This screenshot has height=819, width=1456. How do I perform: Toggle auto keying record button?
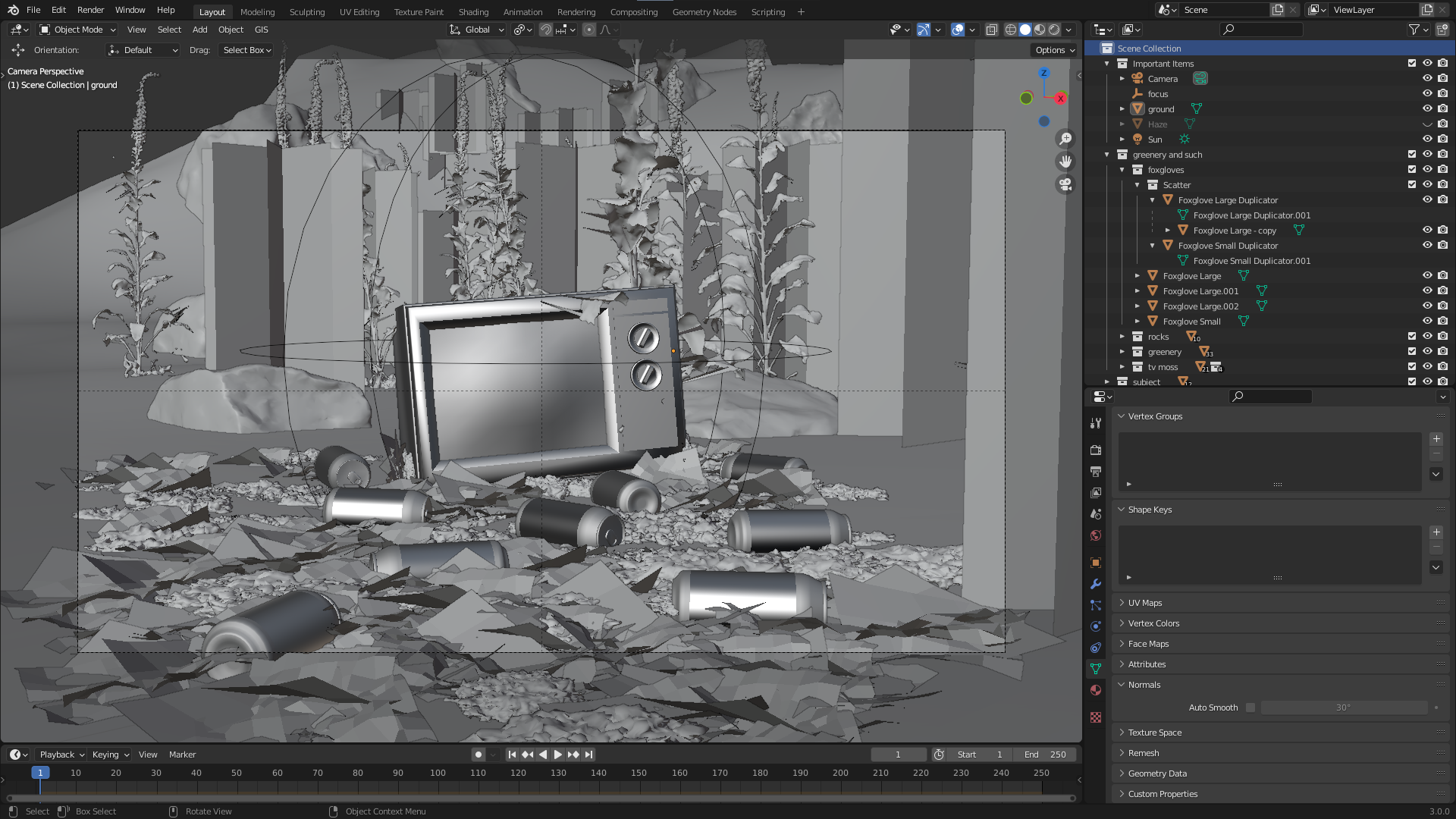point(479,755)
